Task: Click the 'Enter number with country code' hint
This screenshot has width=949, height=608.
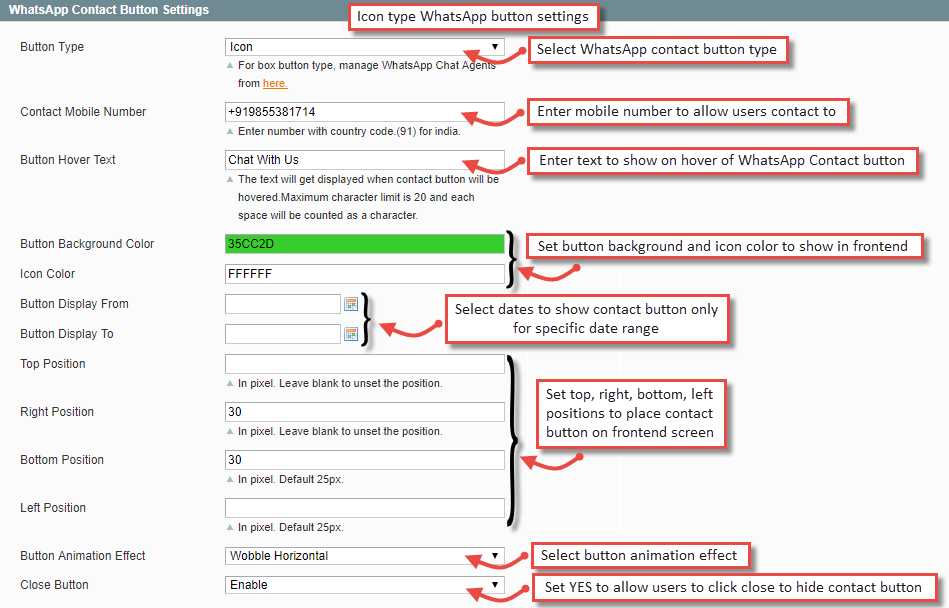Action: tap(349, 131)
